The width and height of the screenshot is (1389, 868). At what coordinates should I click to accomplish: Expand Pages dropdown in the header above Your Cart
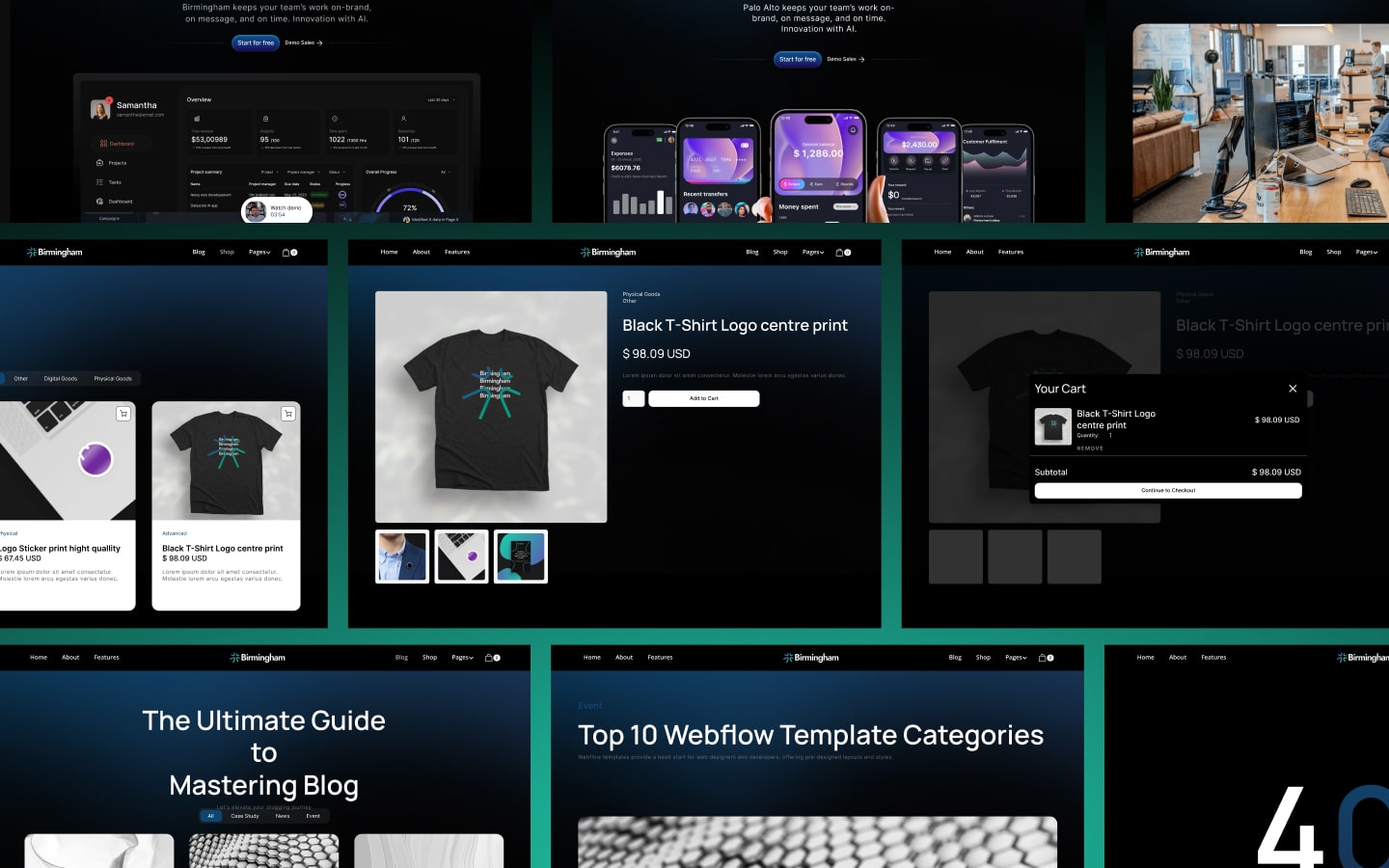(1367, 253)
